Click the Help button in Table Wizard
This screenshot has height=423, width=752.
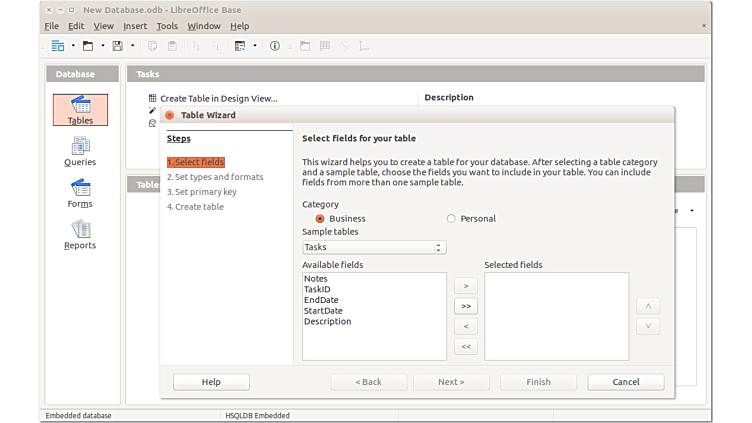tap(211, 382)
